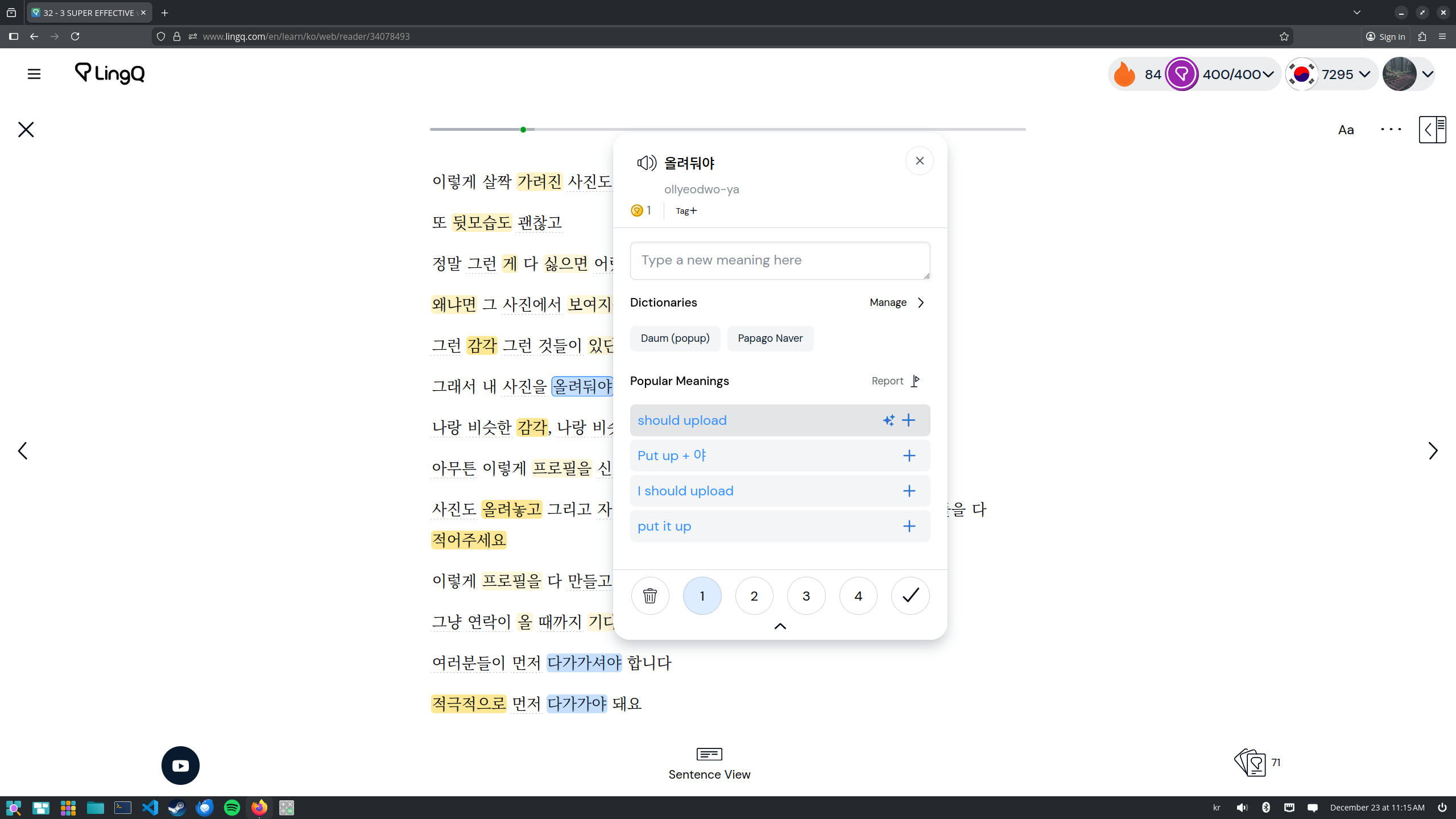The width and height of the screenshot is (1456, 819).
Task: Open the hamburger navigation menu
Action: click(x=34, y=74)
